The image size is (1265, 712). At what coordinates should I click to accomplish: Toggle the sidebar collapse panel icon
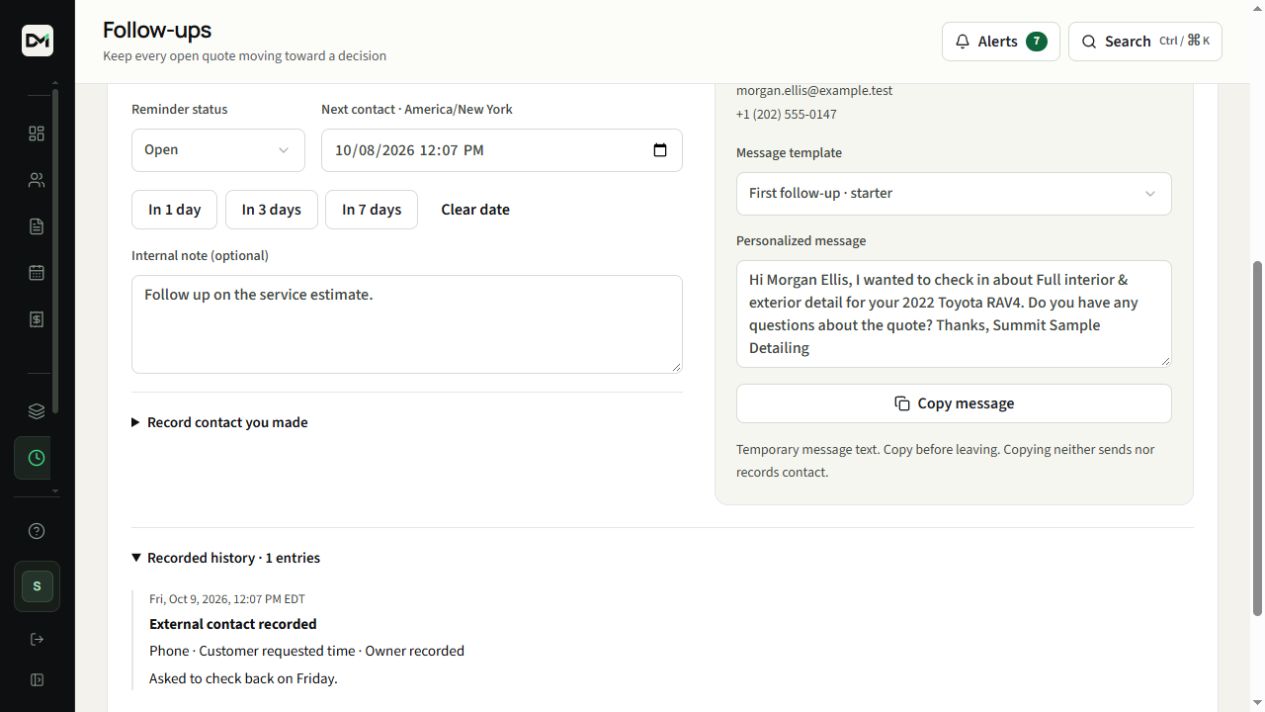tap(37, 680)
